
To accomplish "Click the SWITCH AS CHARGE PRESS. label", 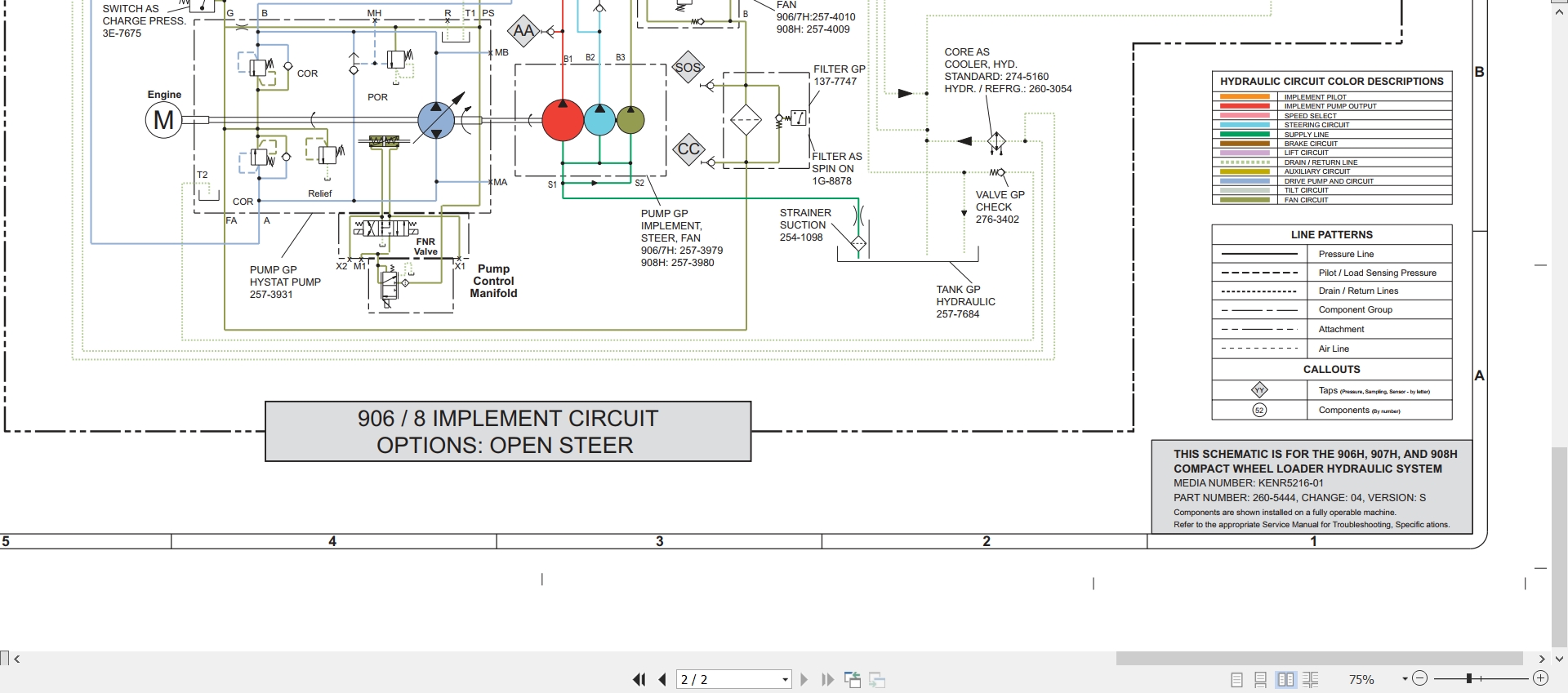I will pyautogui.click(x=144, y=21).
